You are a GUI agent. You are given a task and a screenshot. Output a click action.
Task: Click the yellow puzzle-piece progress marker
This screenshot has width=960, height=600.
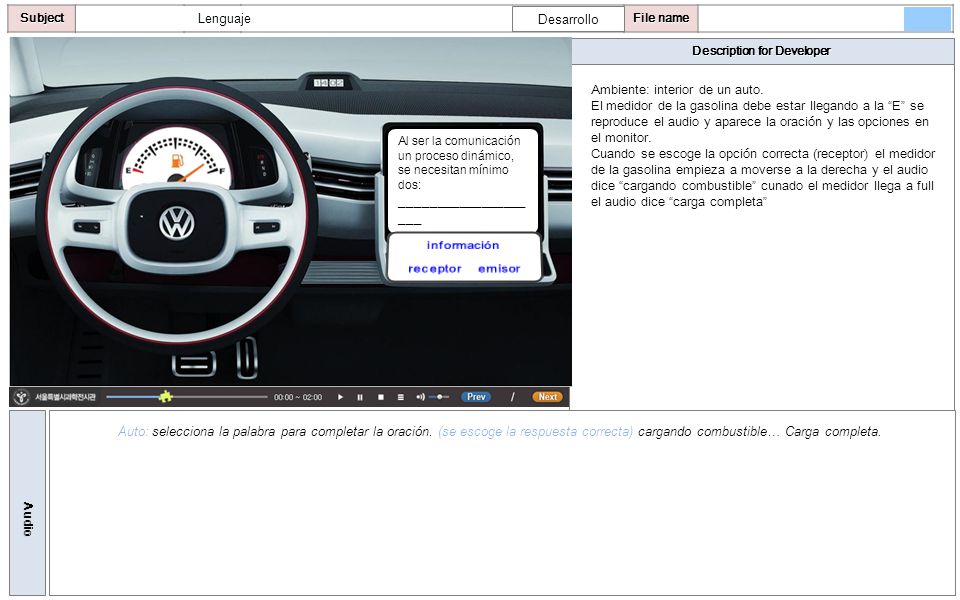point(165,397)
